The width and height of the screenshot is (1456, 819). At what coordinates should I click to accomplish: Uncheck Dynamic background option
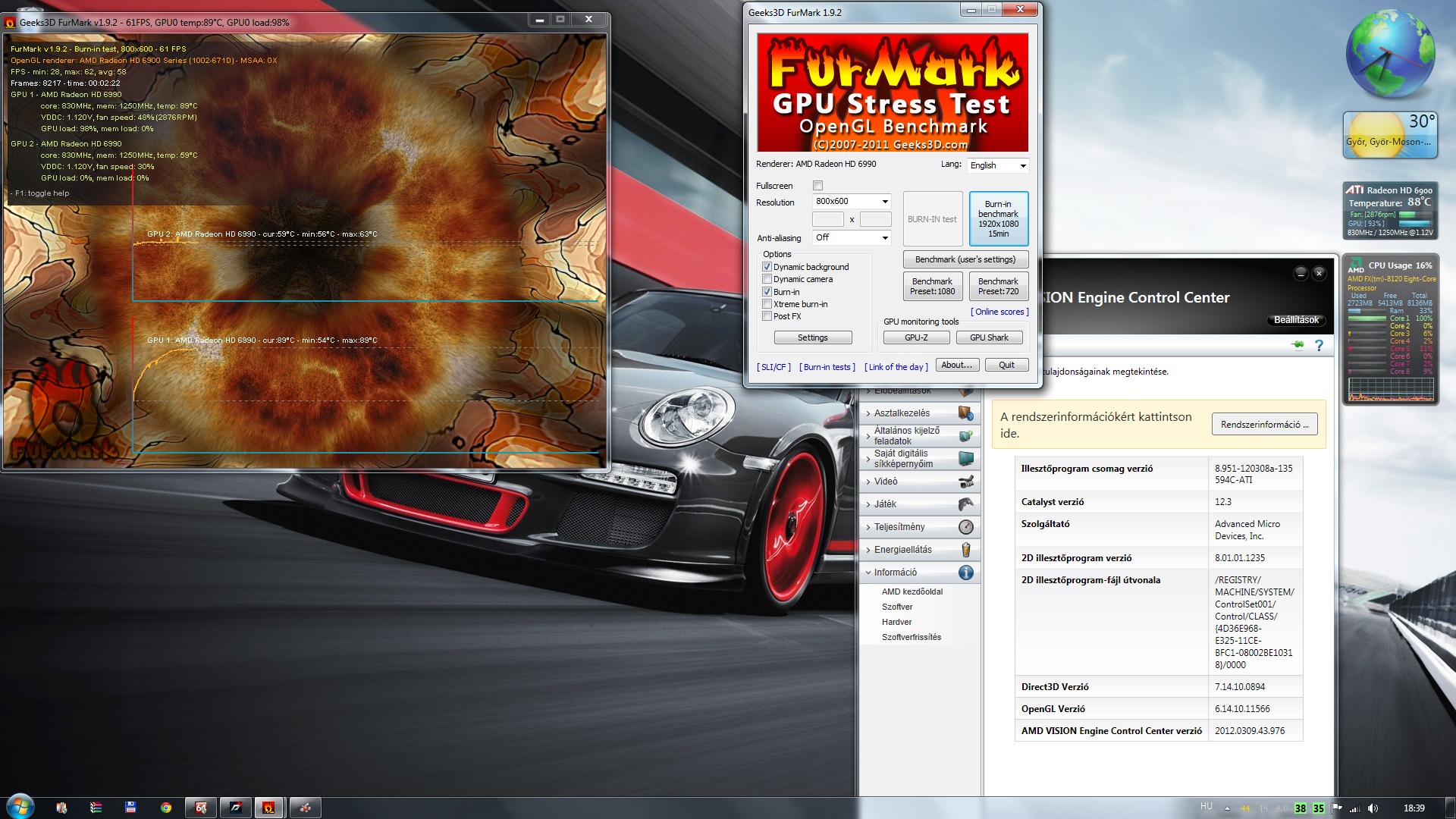767,267
